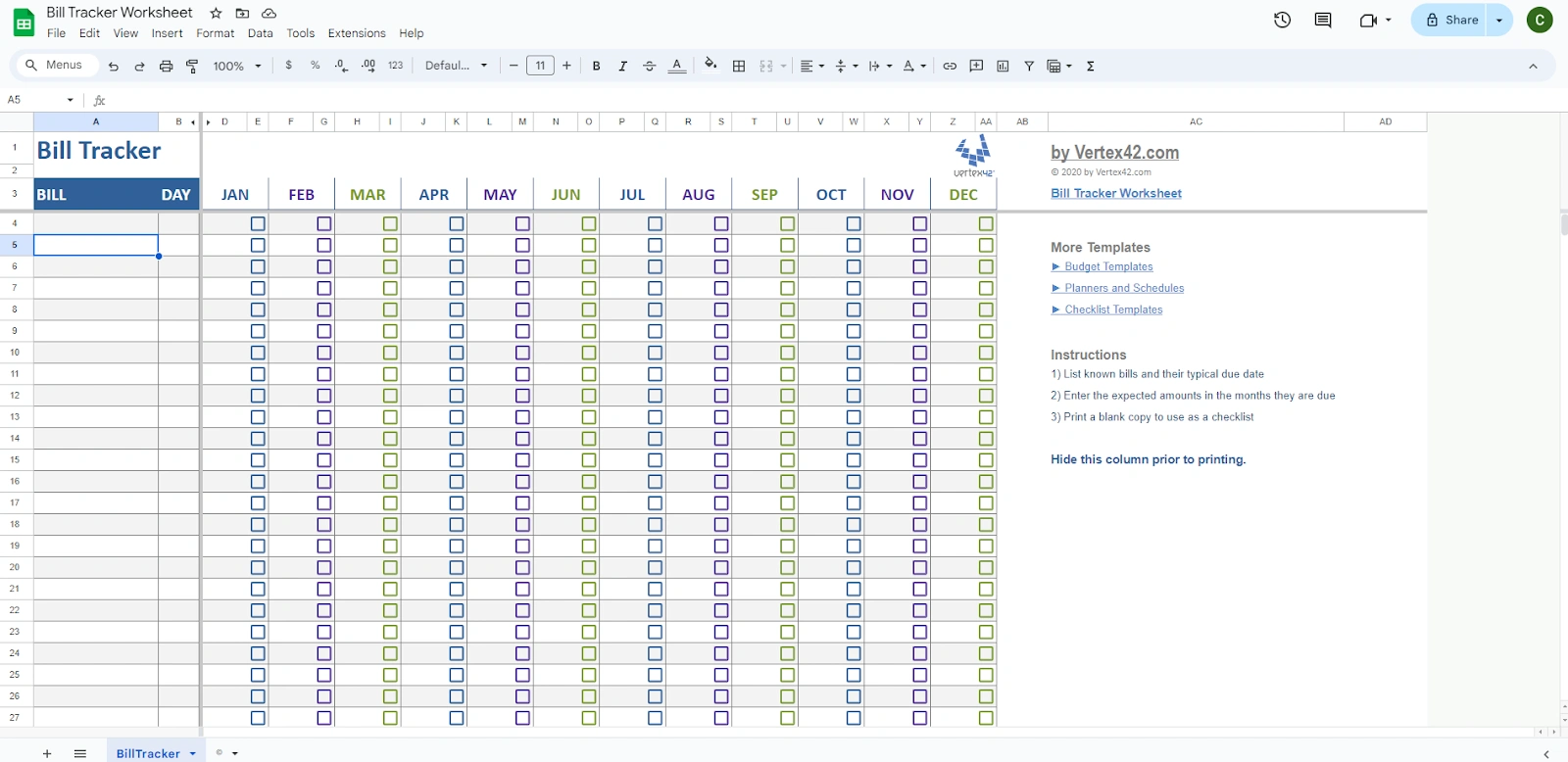
Task: Open text rotation dropdown
Action: coord(914,66)
